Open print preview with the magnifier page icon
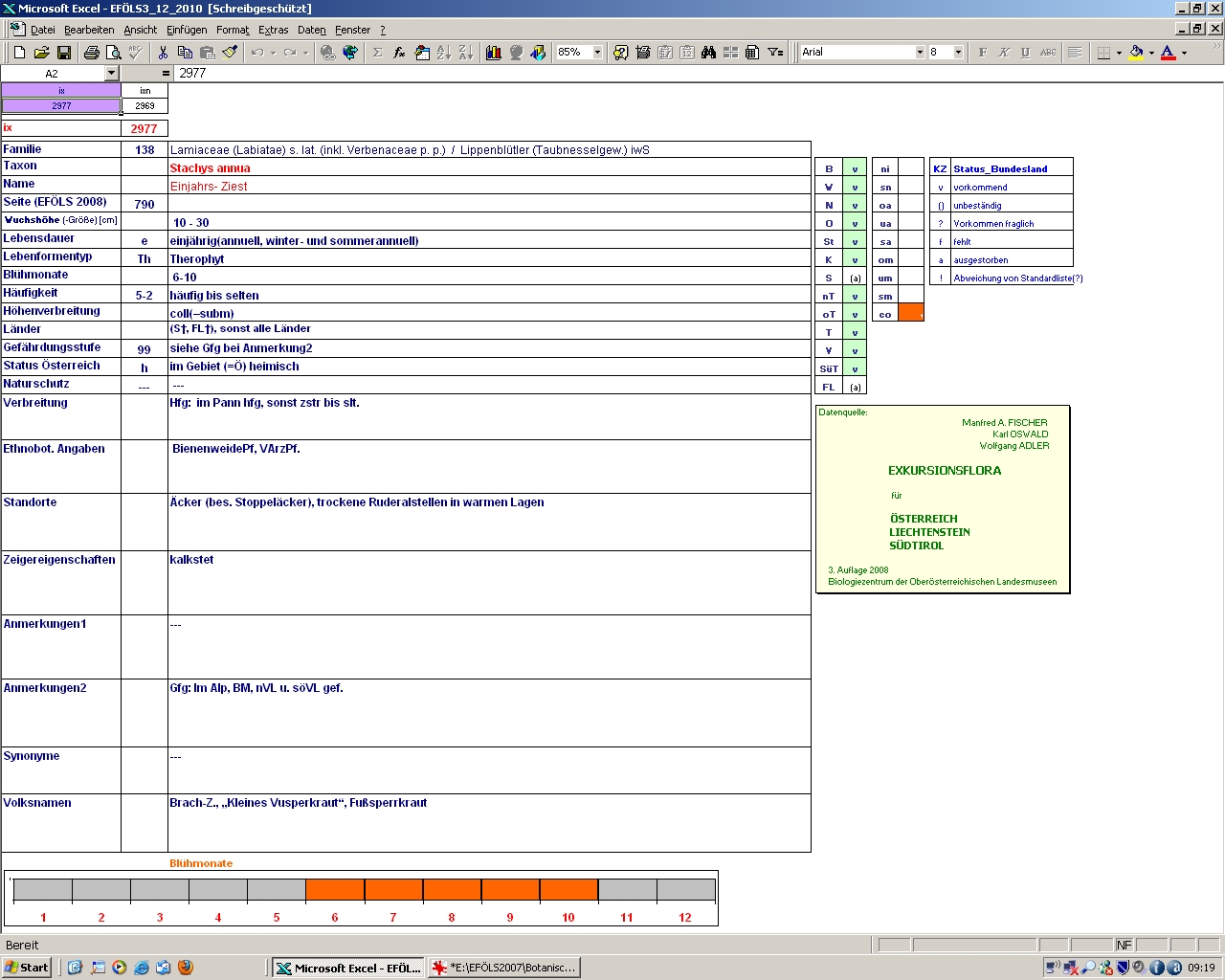Viewport: 1225px width, 980px height. click(x=113, y=53)
